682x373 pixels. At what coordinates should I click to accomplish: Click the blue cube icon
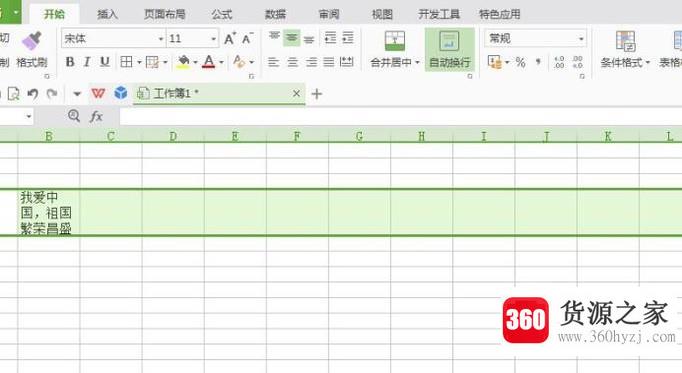(121, 93)
